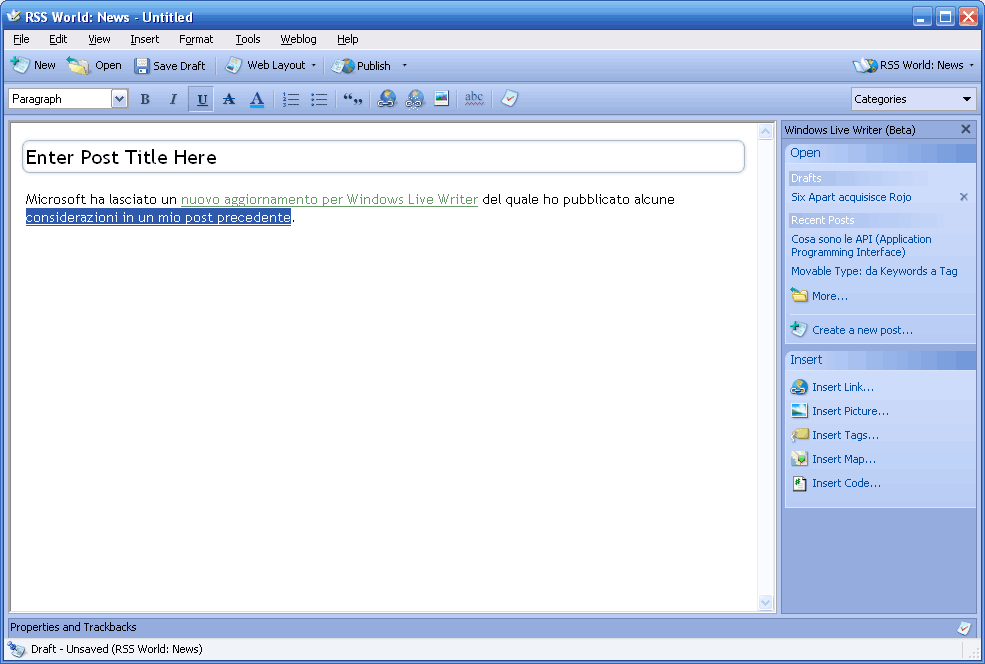Click the checkmark note icon in formatting toolbar
Screen dimensions: 985x664
509,99
